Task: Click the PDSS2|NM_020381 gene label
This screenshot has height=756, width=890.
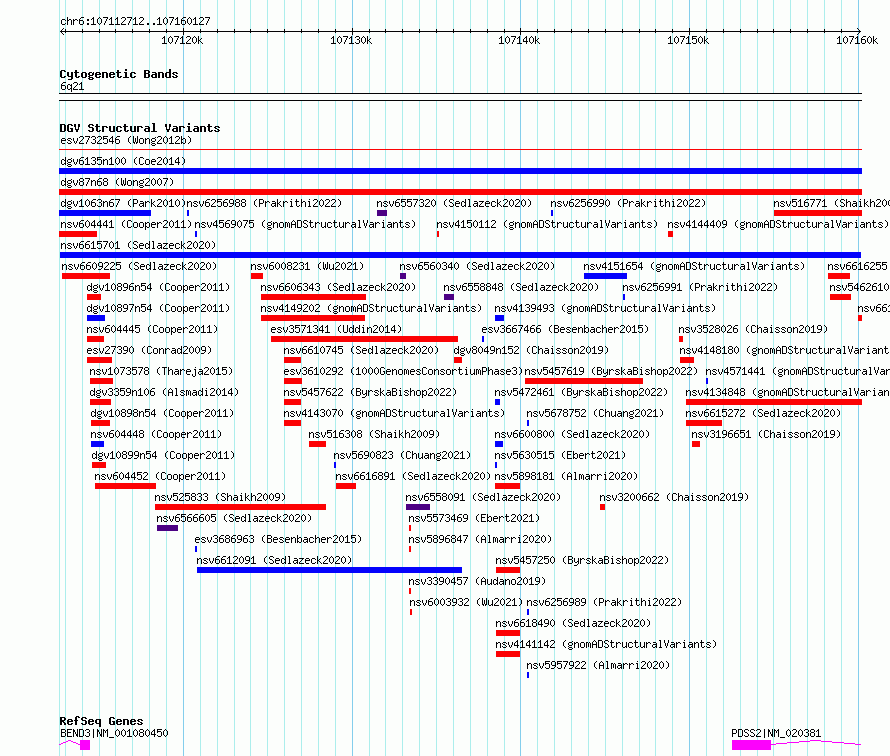Action: tap(776, 733)
